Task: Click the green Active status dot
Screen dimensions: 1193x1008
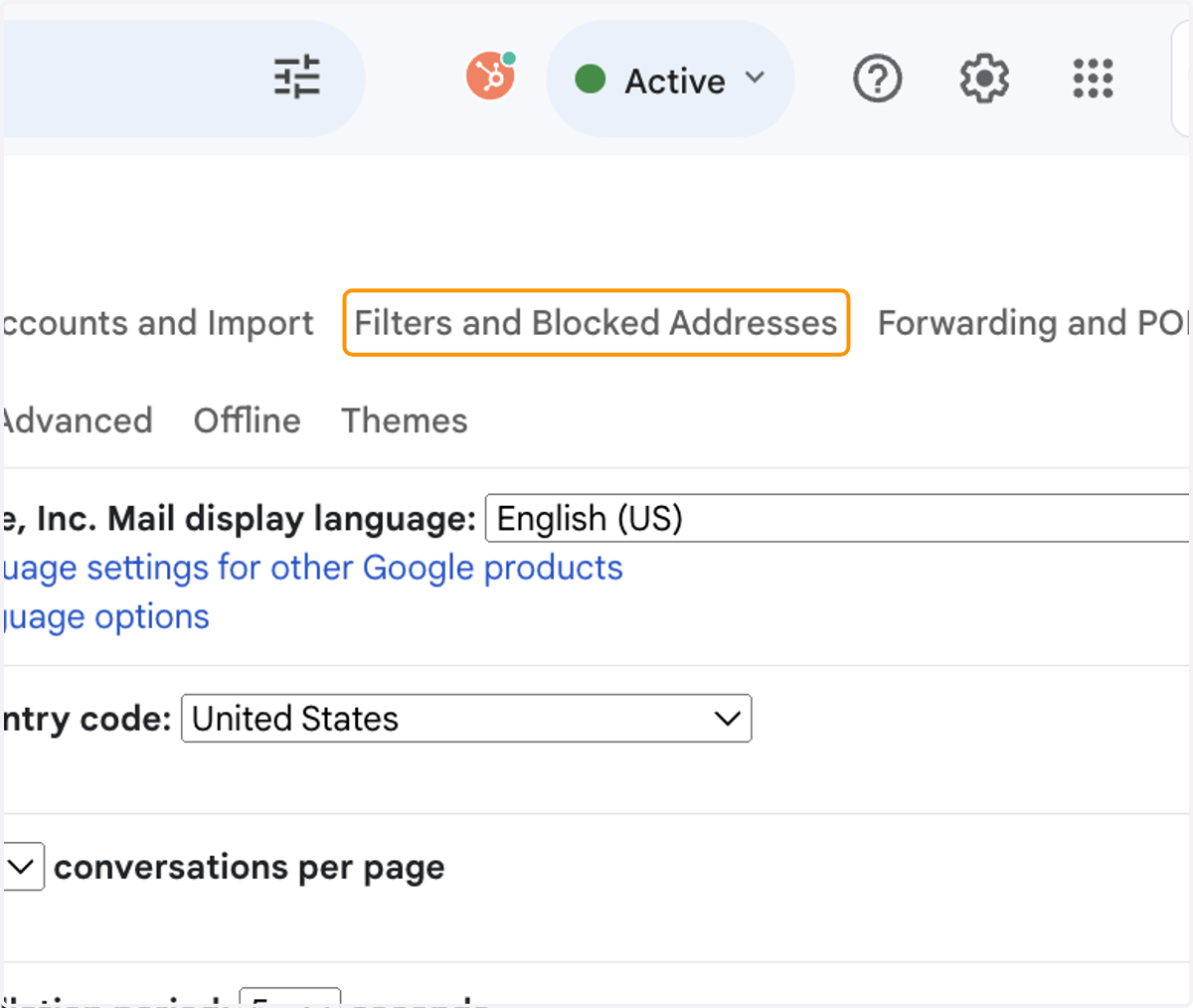Action: (x=591, y=79)
